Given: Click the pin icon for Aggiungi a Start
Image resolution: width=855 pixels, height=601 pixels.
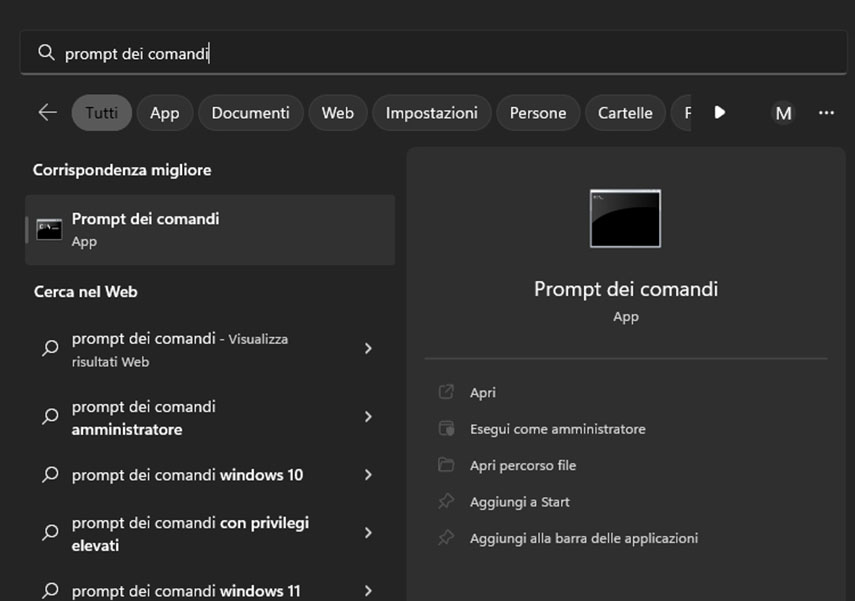Looking at the screenshot, I should [x=446, y=501].
